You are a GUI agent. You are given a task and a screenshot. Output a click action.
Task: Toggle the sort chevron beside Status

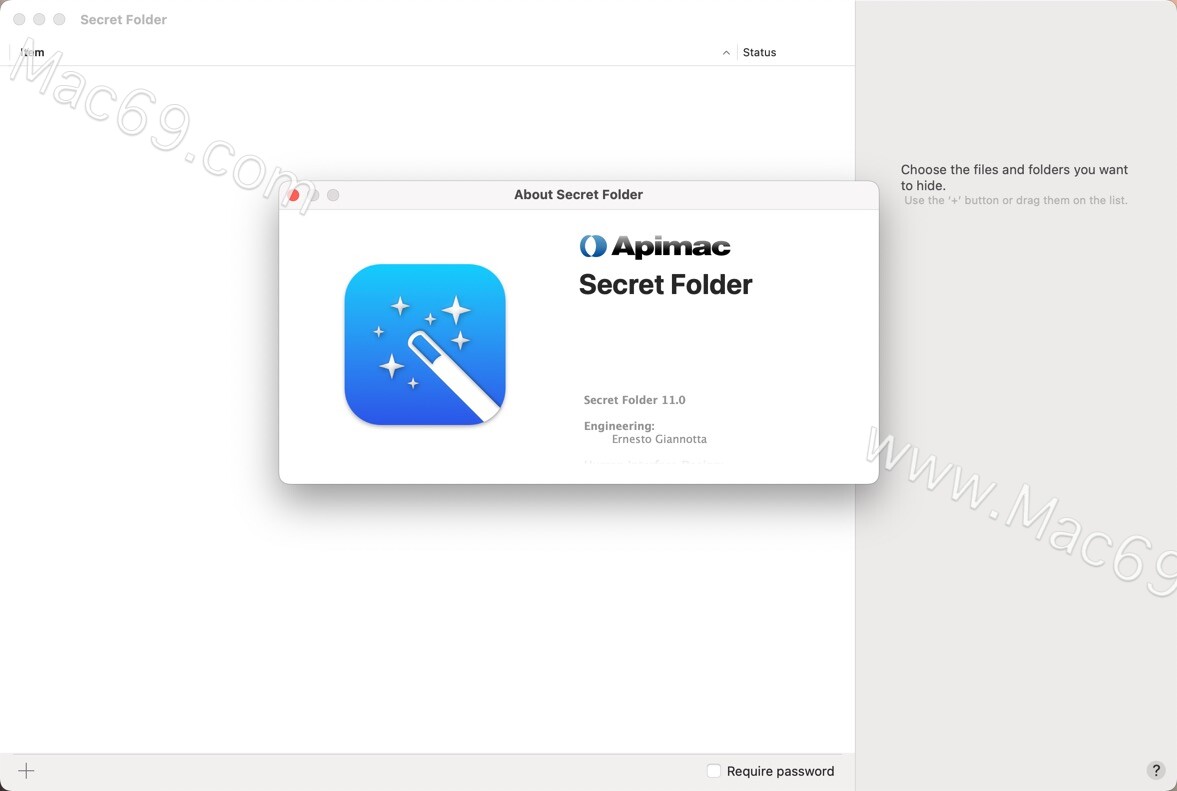coord(726,53)
